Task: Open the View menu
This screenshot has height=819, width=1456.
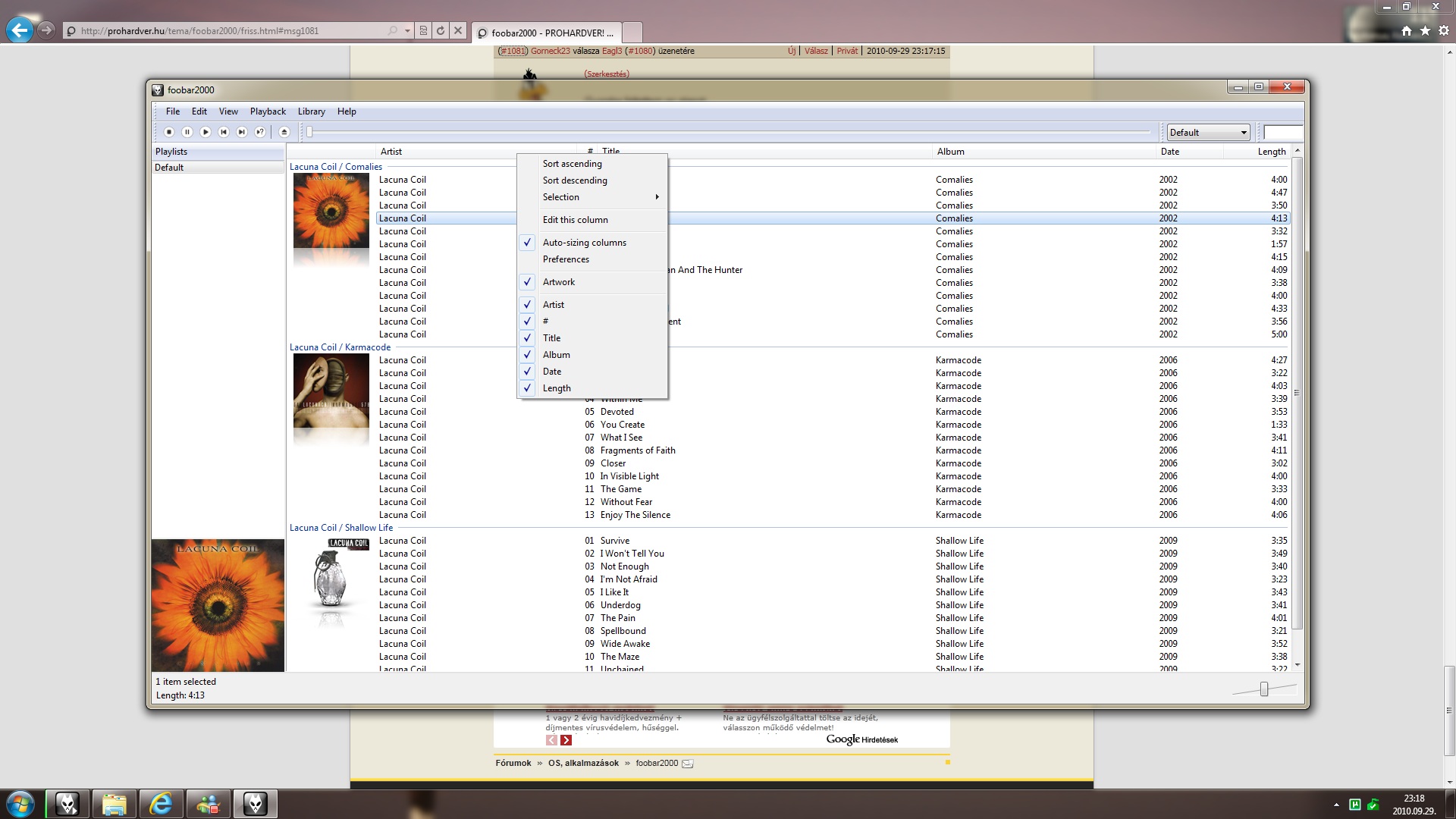Action: click(228, 111)
